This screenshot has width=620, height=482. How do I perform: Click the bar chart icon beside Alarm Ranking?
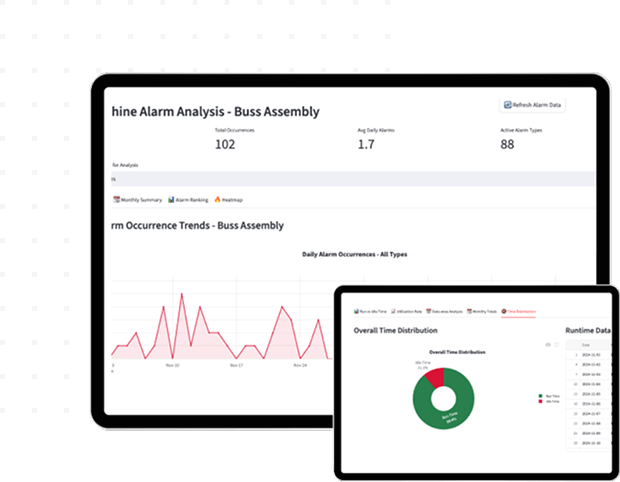tap(171, 200)
